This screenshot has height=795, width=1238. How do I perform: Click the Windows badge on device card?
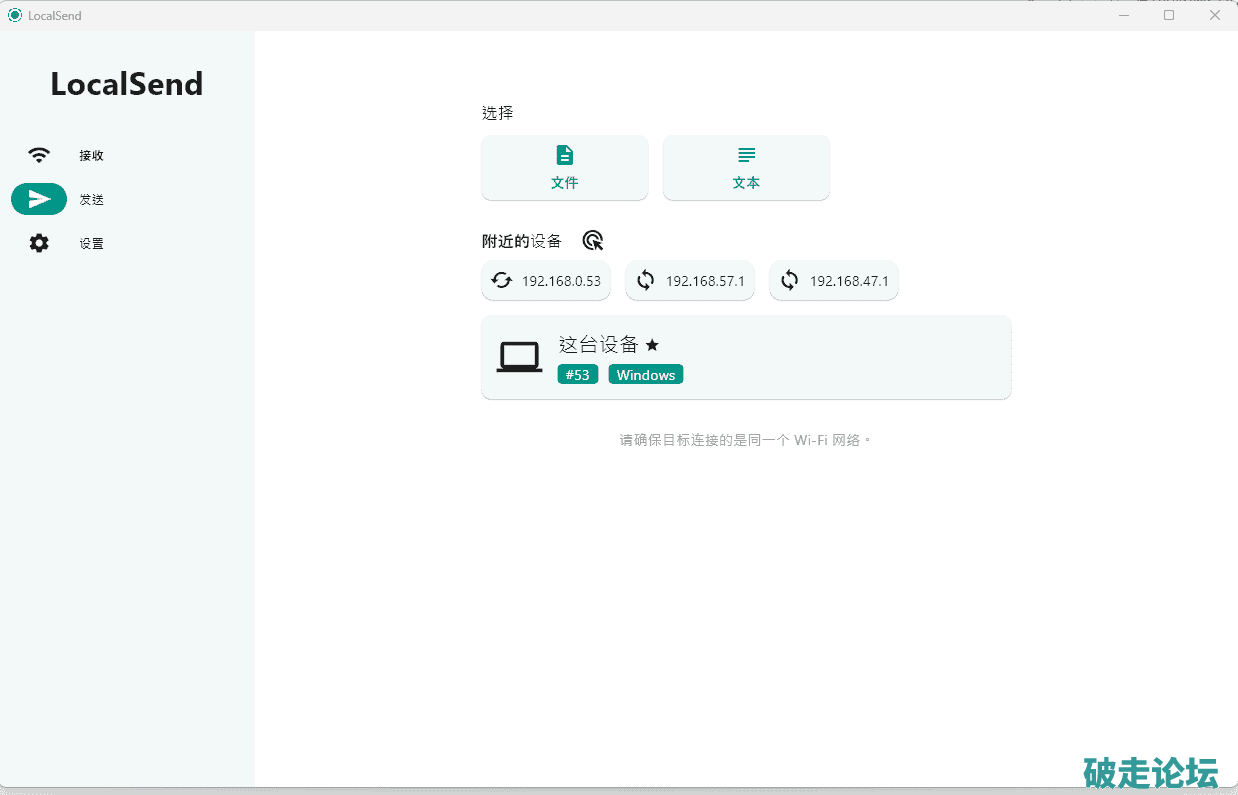tap(645, 375)
